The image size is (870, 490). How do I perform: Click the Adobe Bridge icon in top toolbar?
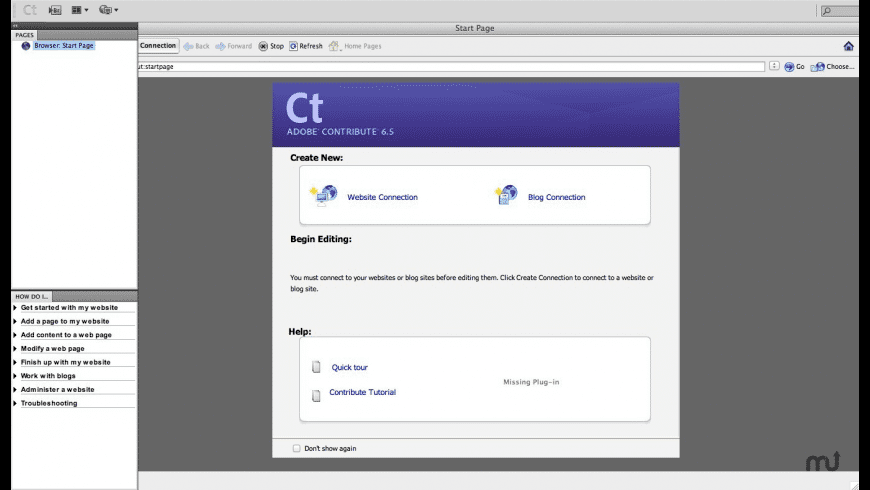[x=55, y=10]
